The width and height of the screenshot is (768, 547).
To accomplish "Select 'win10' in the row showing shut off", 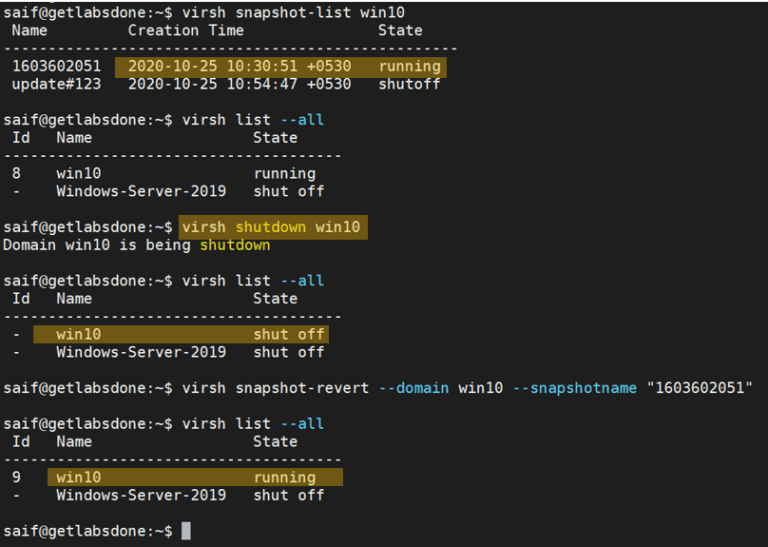I will 79,334.
